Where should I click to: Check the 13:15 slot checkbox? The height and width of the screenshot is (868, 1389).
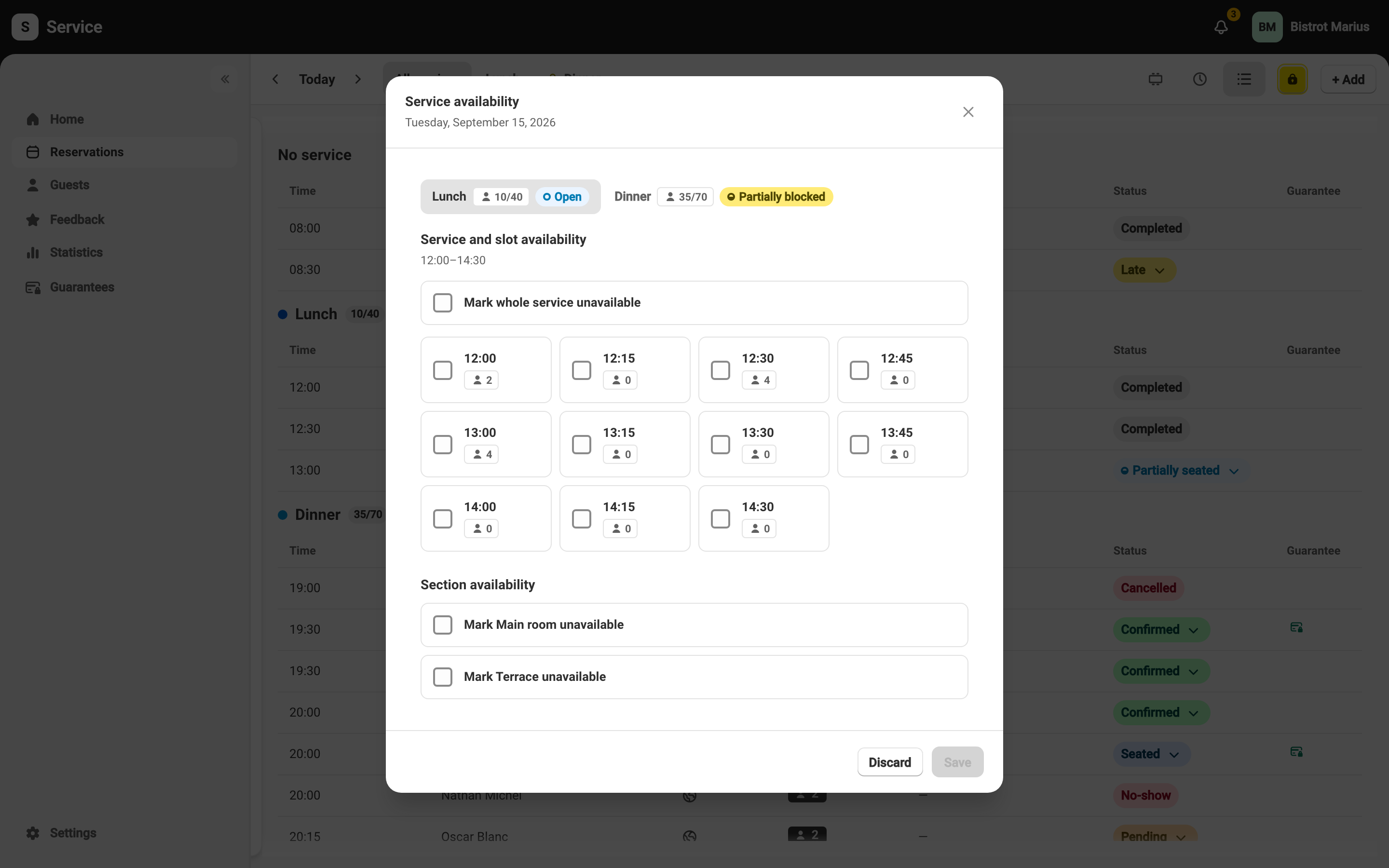click(x=582, y=444)
